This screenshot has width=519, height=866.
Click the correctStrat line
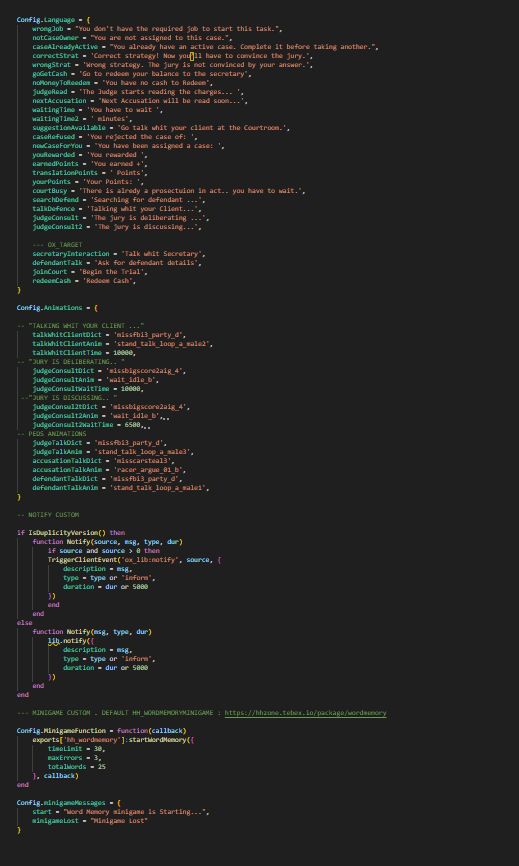click(173, 56)
